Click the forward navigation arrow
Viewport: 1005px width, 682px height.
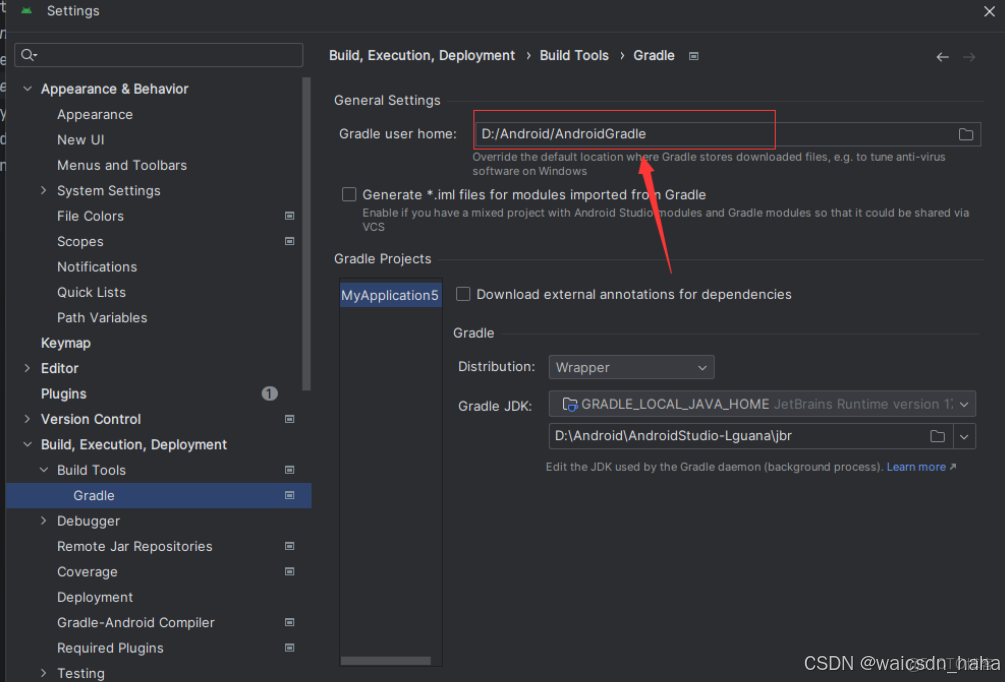click(967, 57)
